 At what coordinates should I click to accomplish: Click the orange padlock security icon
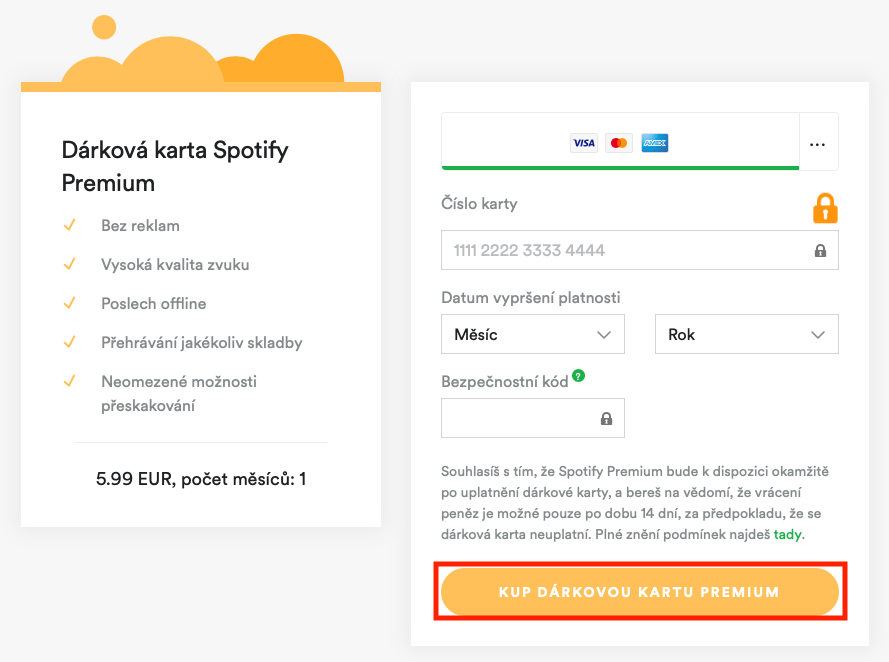pos(825,207)
